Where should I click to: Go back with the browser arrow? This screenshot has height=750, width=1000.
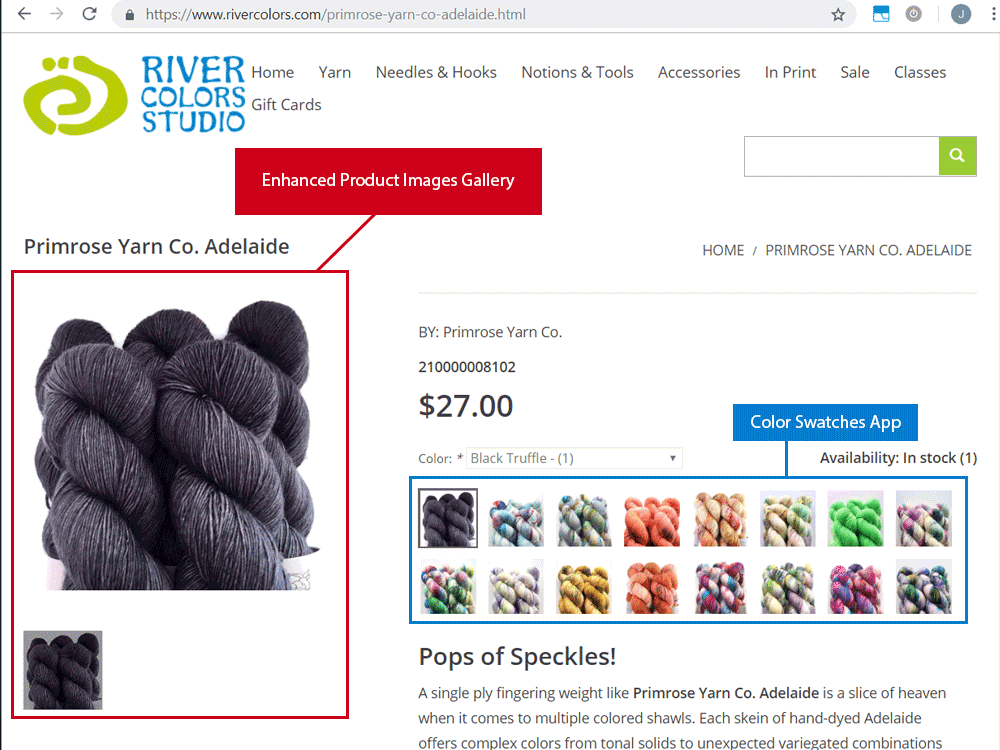coord(24,14)
